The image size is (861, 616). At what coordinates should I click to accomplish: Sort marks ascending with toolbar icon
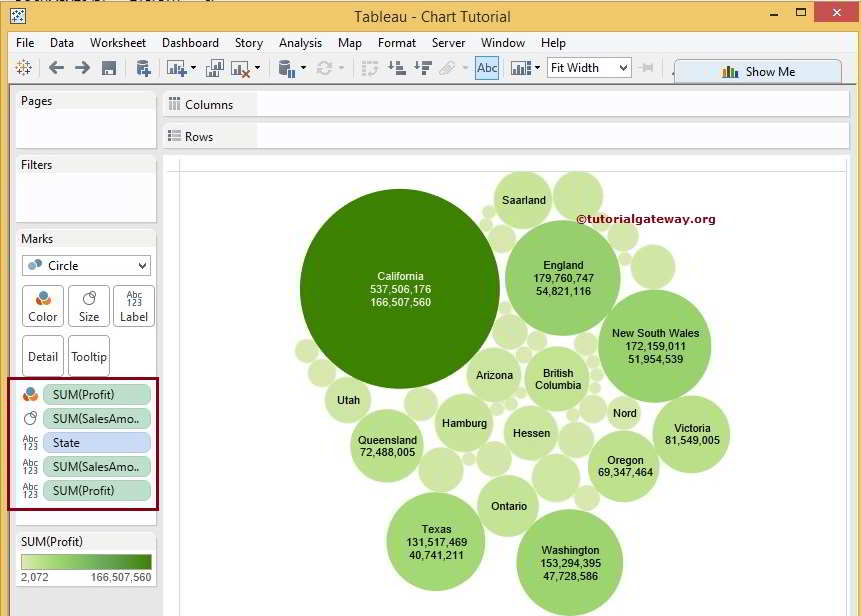coord(397,68)
